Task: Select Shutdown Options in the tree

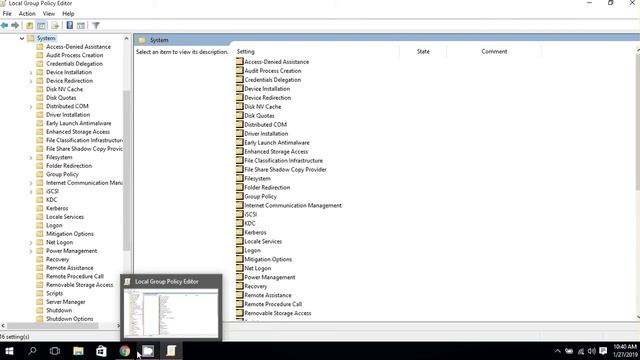Action: (x=69, y=319)
